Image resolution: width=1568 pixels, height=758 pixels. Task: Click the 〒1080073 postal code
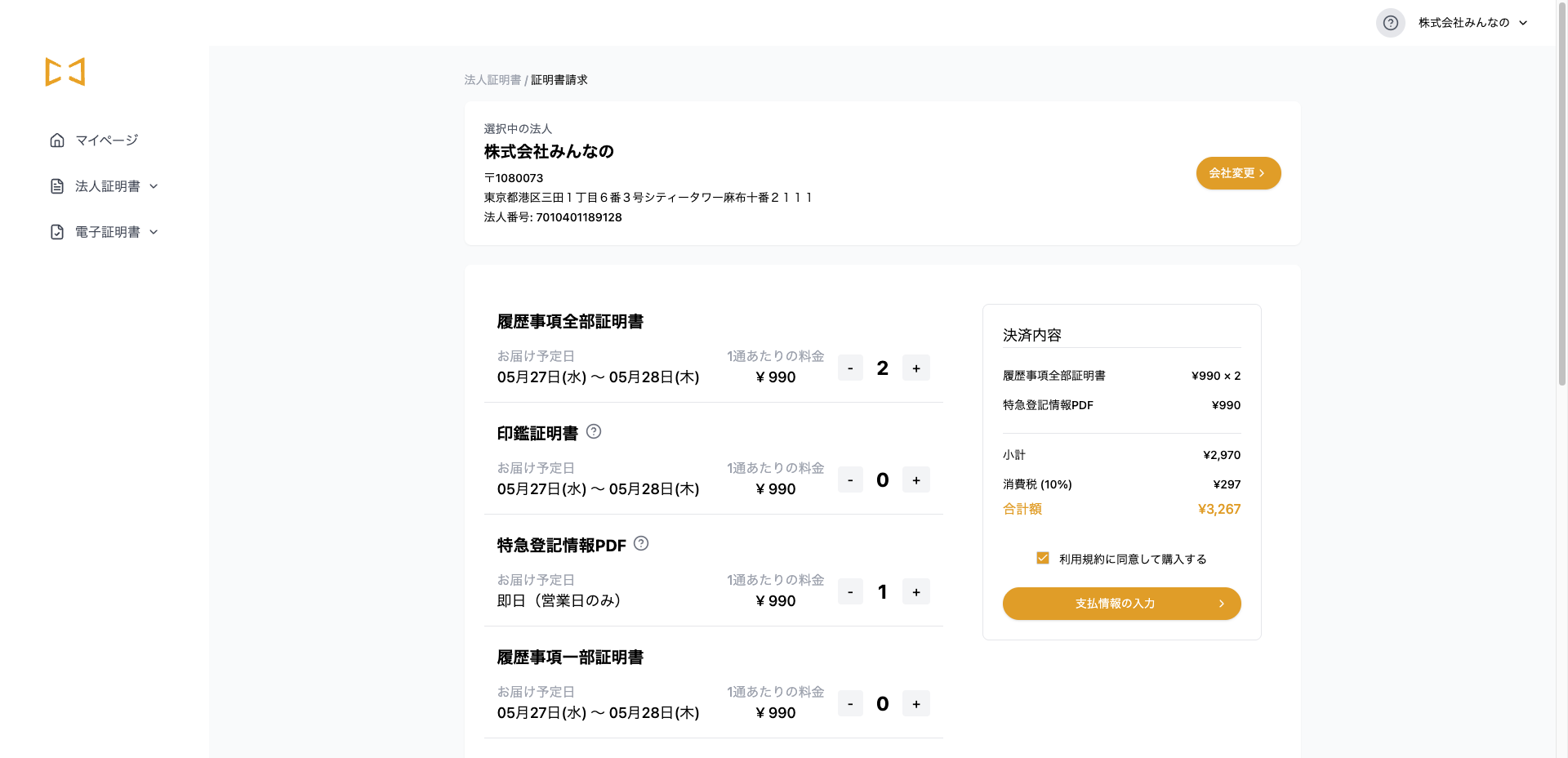pyautogui.click(x=514, y=178)
